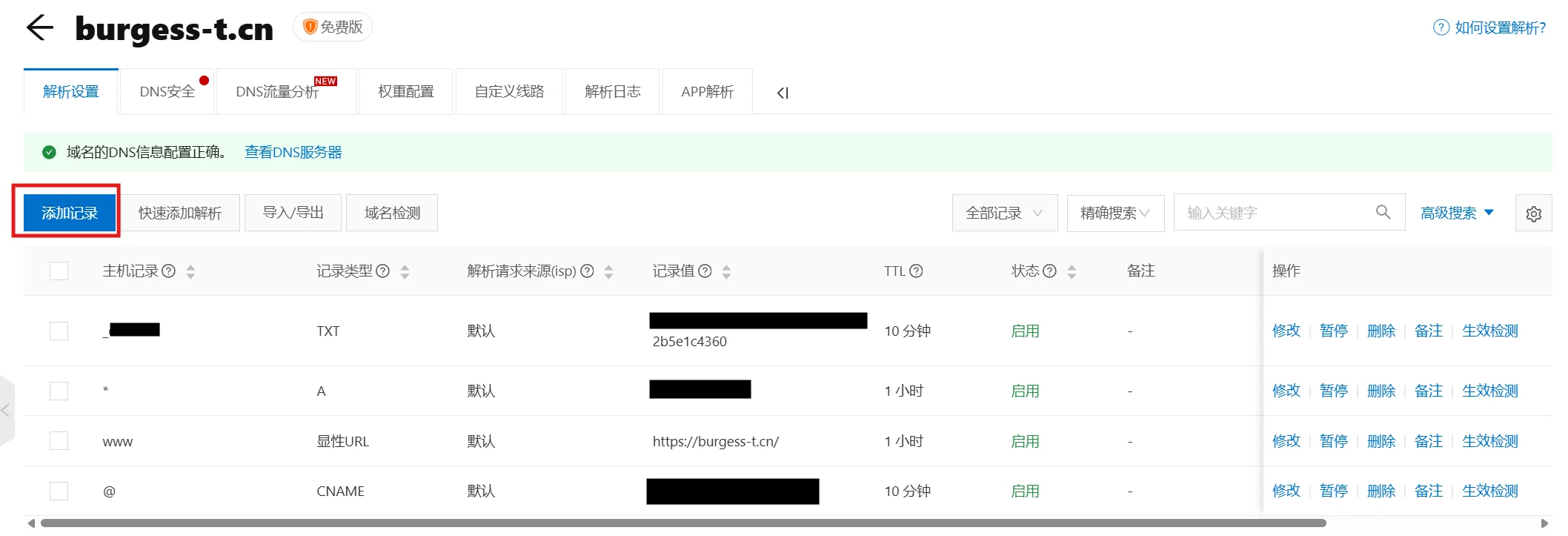Image resolution: width=1568 pixels, height=536 pixels.
Task: Click the help icon next to TTL
Action: coord(916,271)
